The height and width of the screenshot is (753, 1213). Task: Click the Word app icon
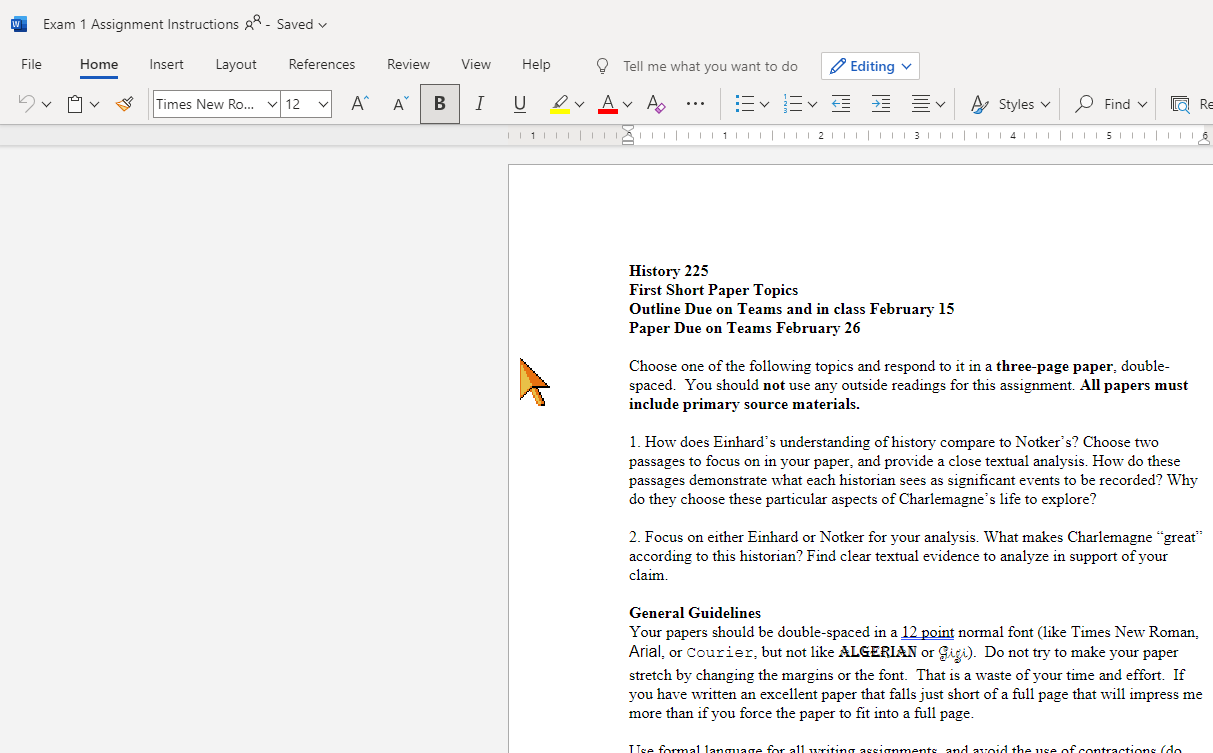19,24
